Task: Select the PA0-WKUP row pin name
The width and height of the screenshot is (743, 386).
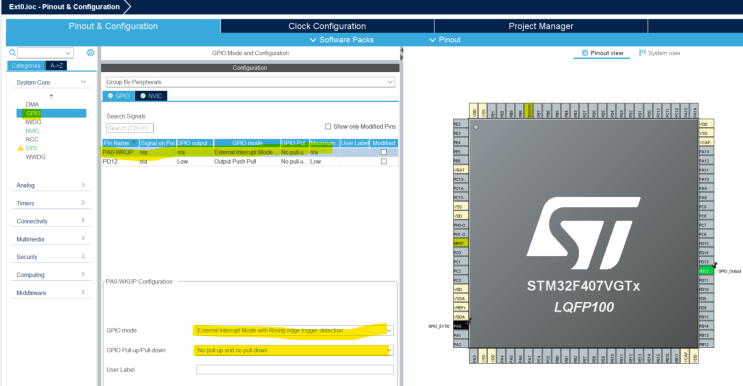Action: [x=118, y=152]
